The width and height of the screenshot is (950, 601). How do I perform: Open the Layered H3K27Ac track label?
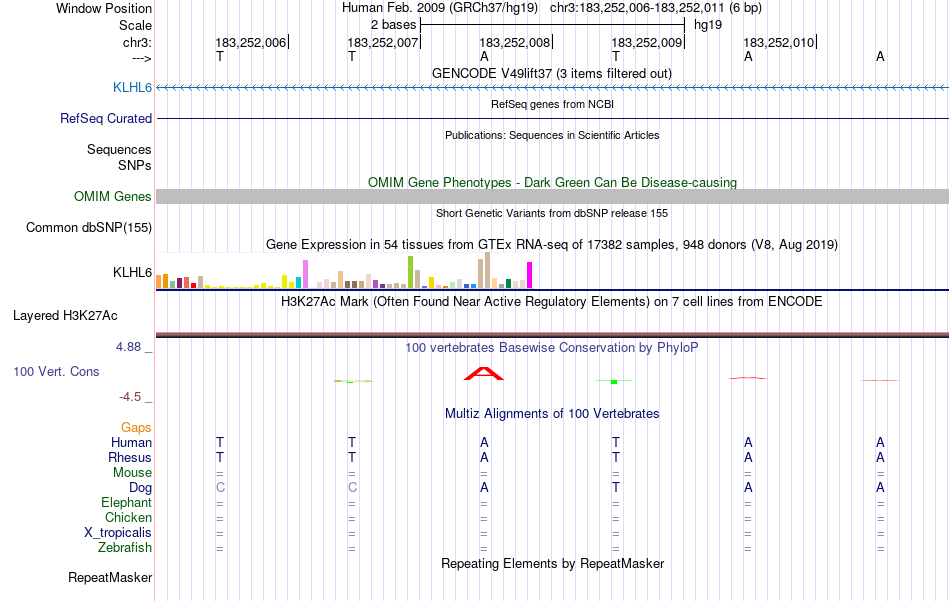tap(65, 315)
